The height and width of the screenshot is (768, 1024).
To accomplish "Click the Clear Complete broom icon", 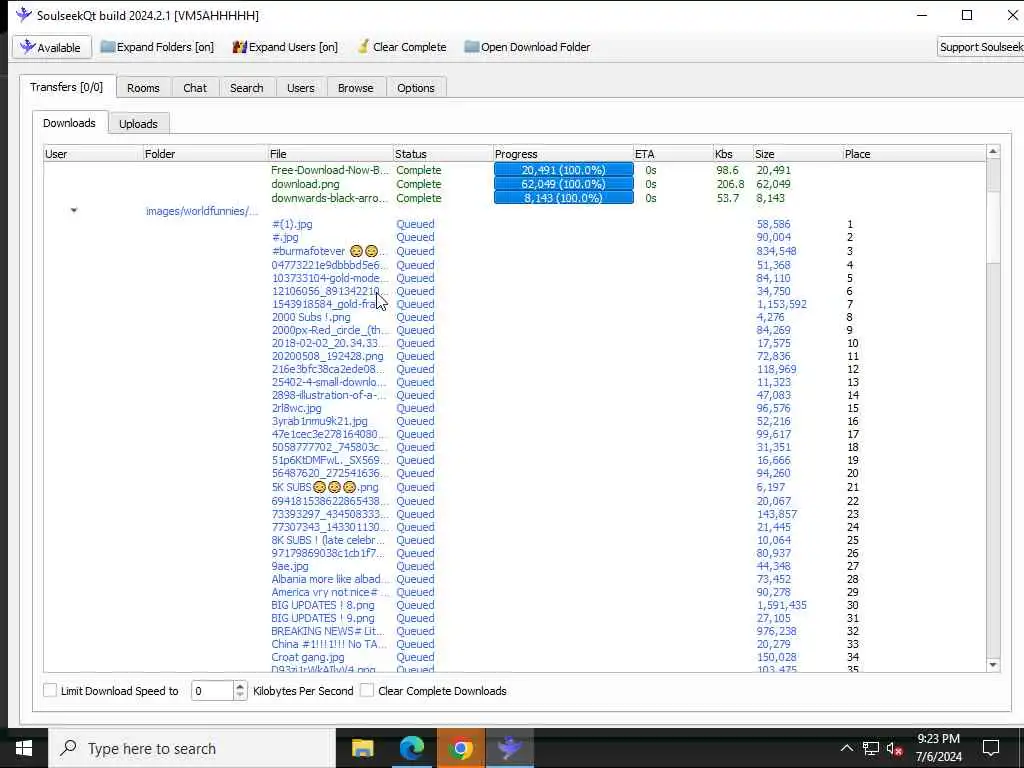I will click(363, 47).
